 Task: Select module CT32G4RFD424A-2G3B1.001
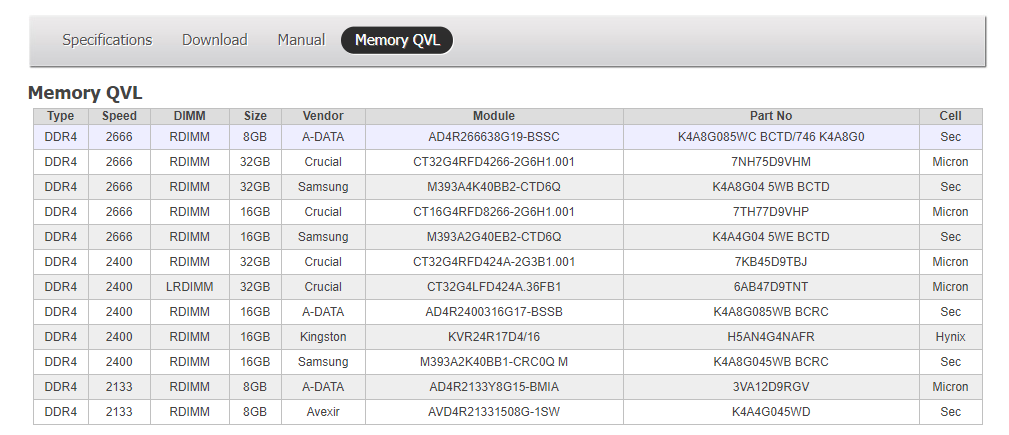point(494,262)
